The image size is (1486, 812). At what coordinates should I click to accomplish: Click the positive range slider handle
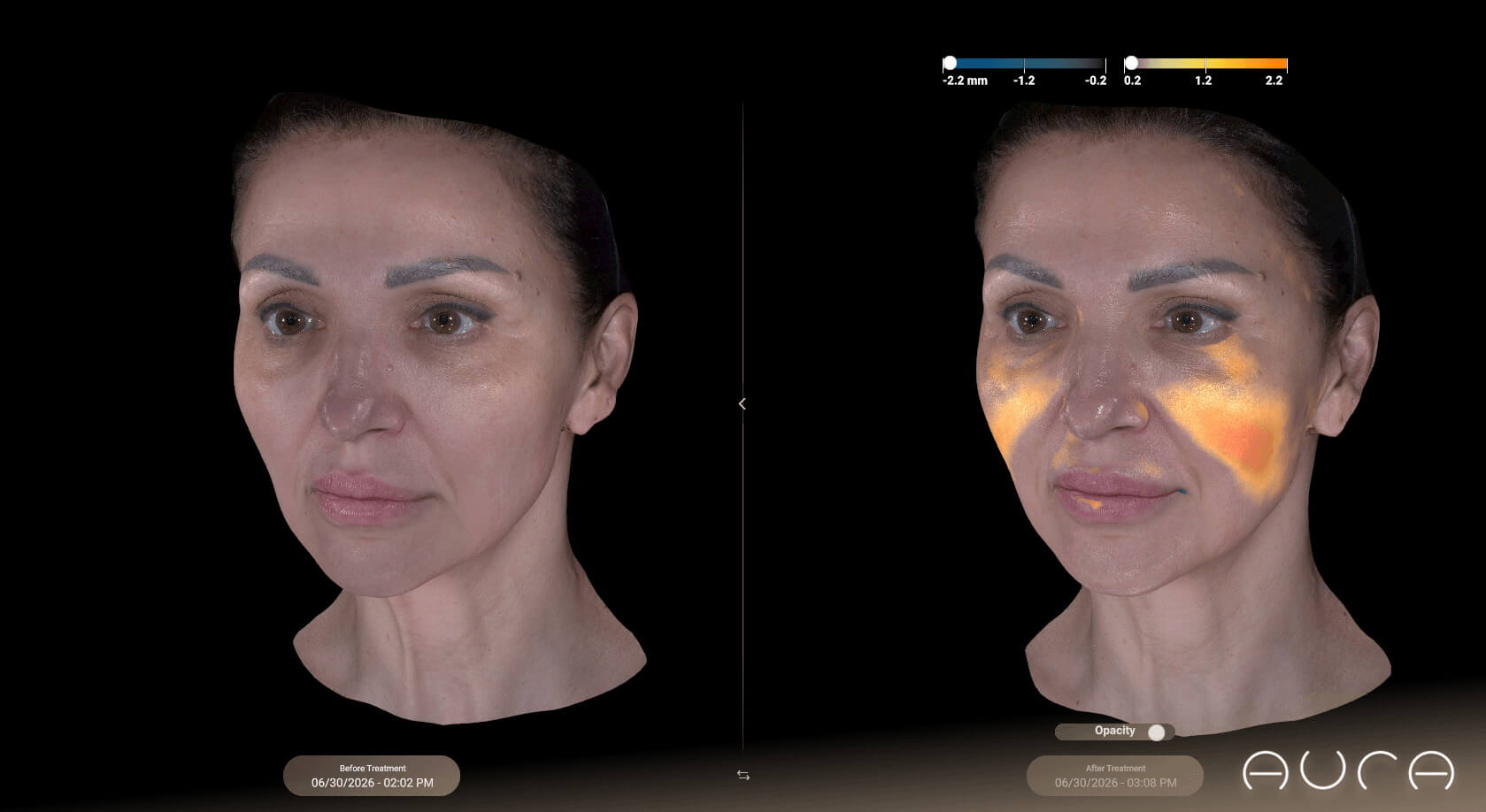tap(1131, 63)
